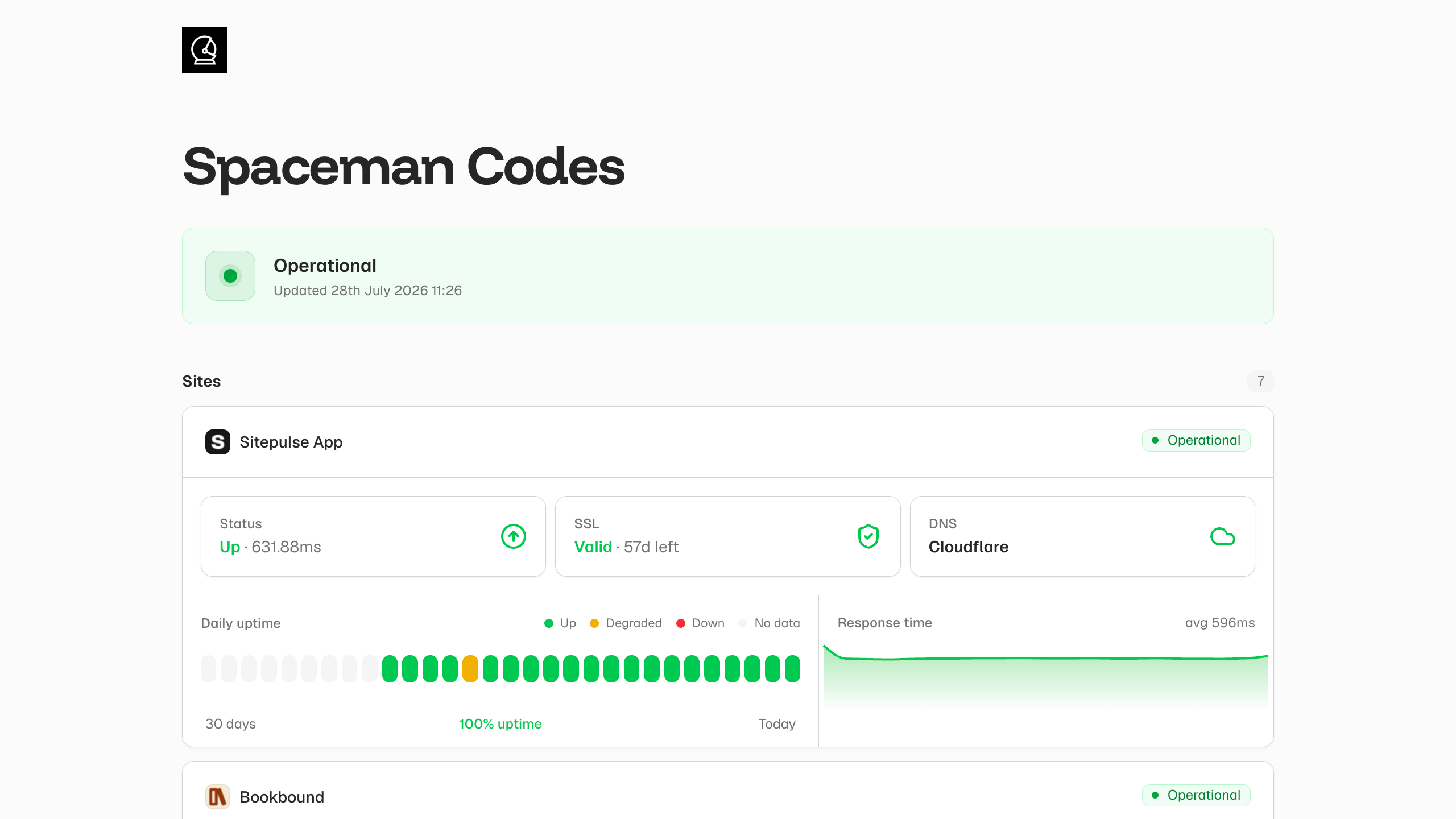1456x819 pixels.
Task: Click the Bookbound book logo icon
Action: (x=218, y=797)
